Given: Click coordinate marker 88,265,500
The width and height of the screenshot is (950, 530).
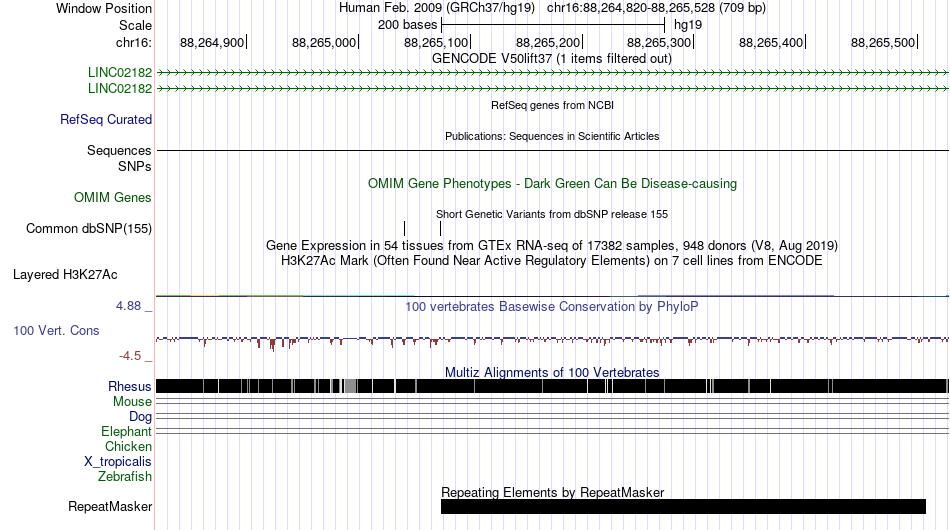Looking at the screenshot, I should click(x=883, y=42).
